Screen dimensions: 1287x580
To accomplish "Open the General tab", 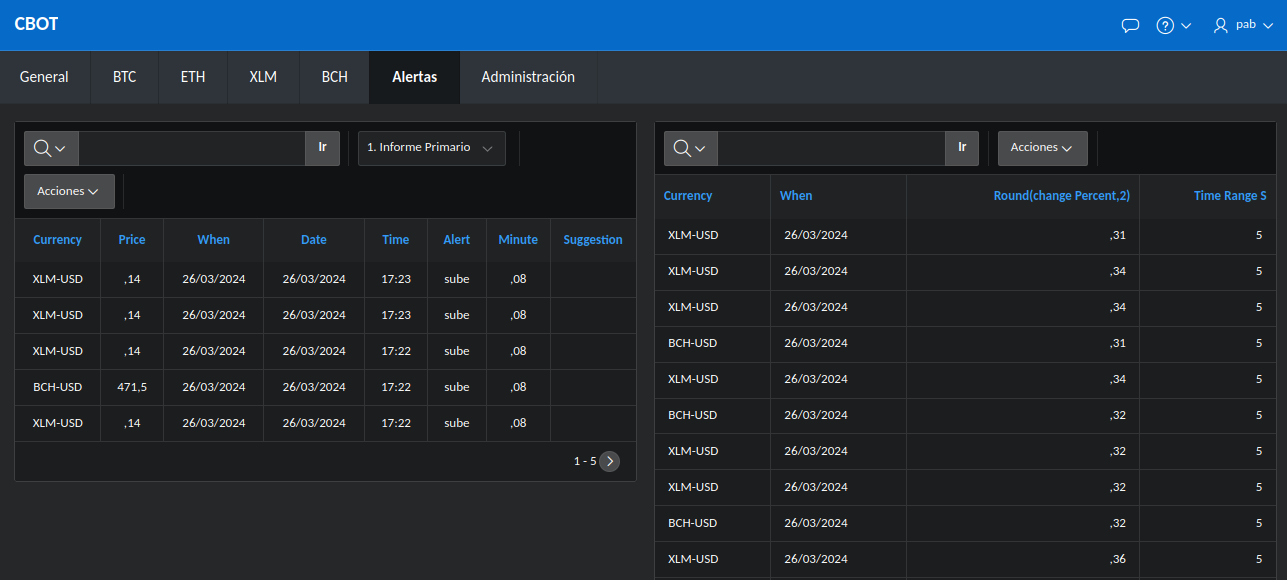I will pos(44,77).
